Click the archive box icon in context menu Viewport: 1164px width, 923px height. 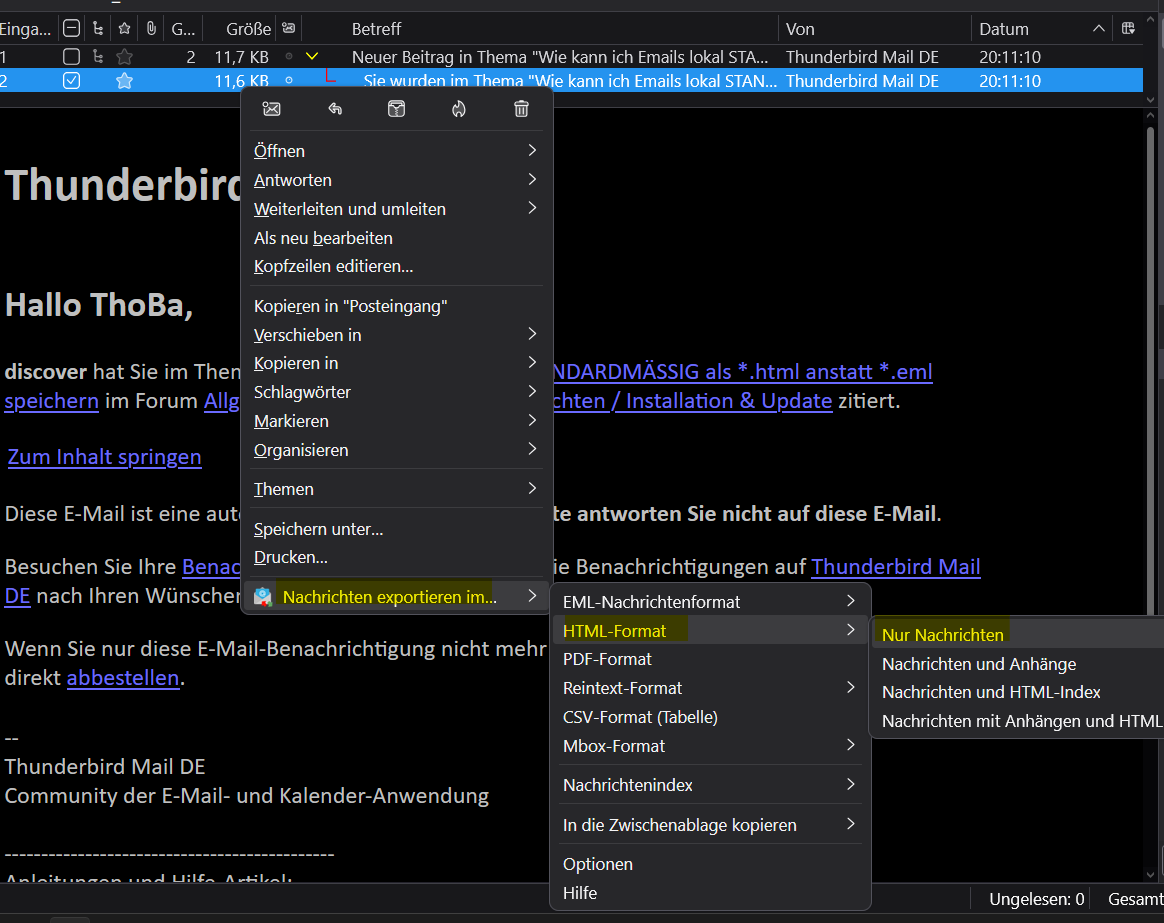point(396,109)
